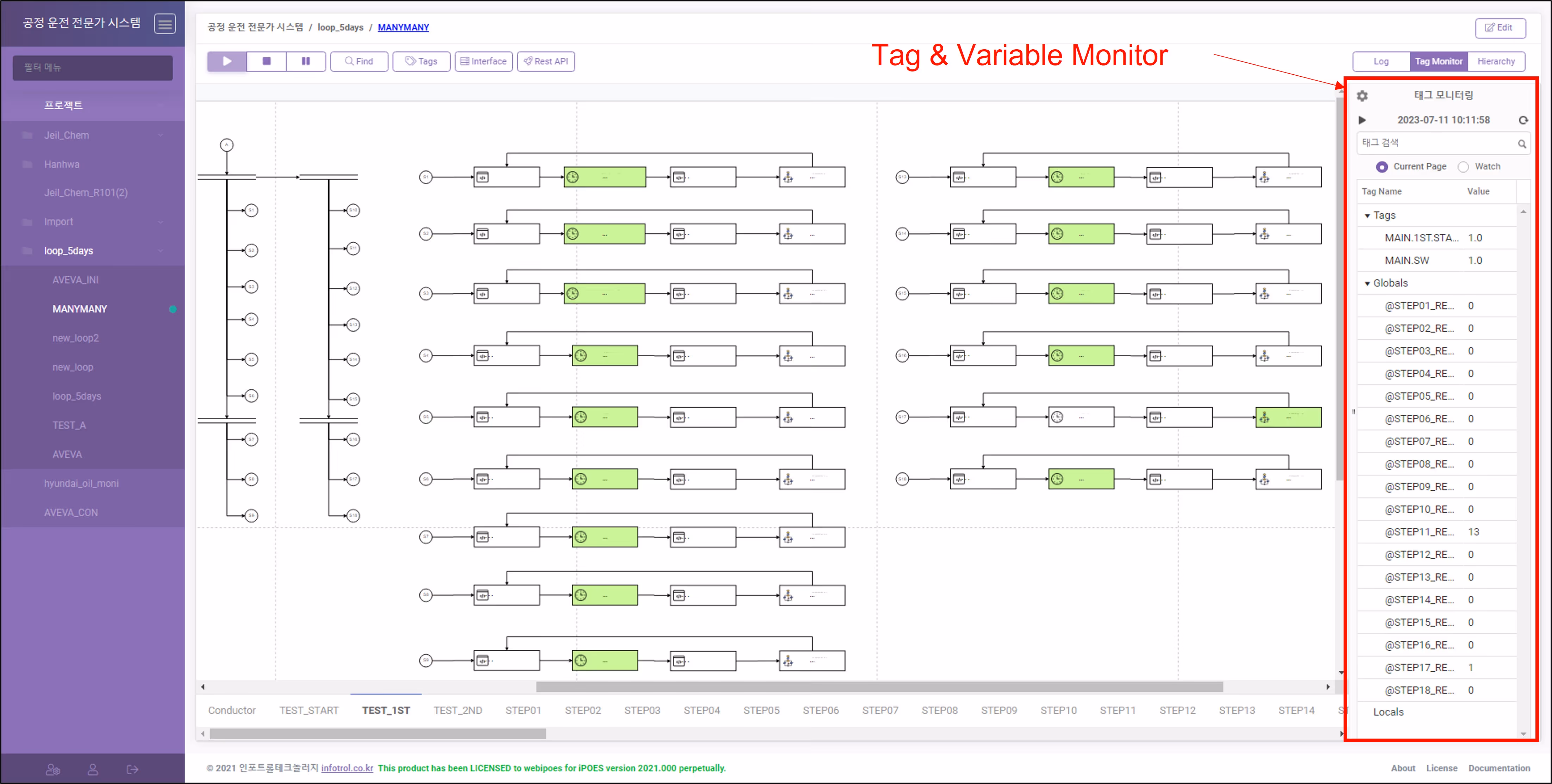This screenshot has height=784, width=1552.
Task: Collapse the Globals tree group
Action: 1367,283
